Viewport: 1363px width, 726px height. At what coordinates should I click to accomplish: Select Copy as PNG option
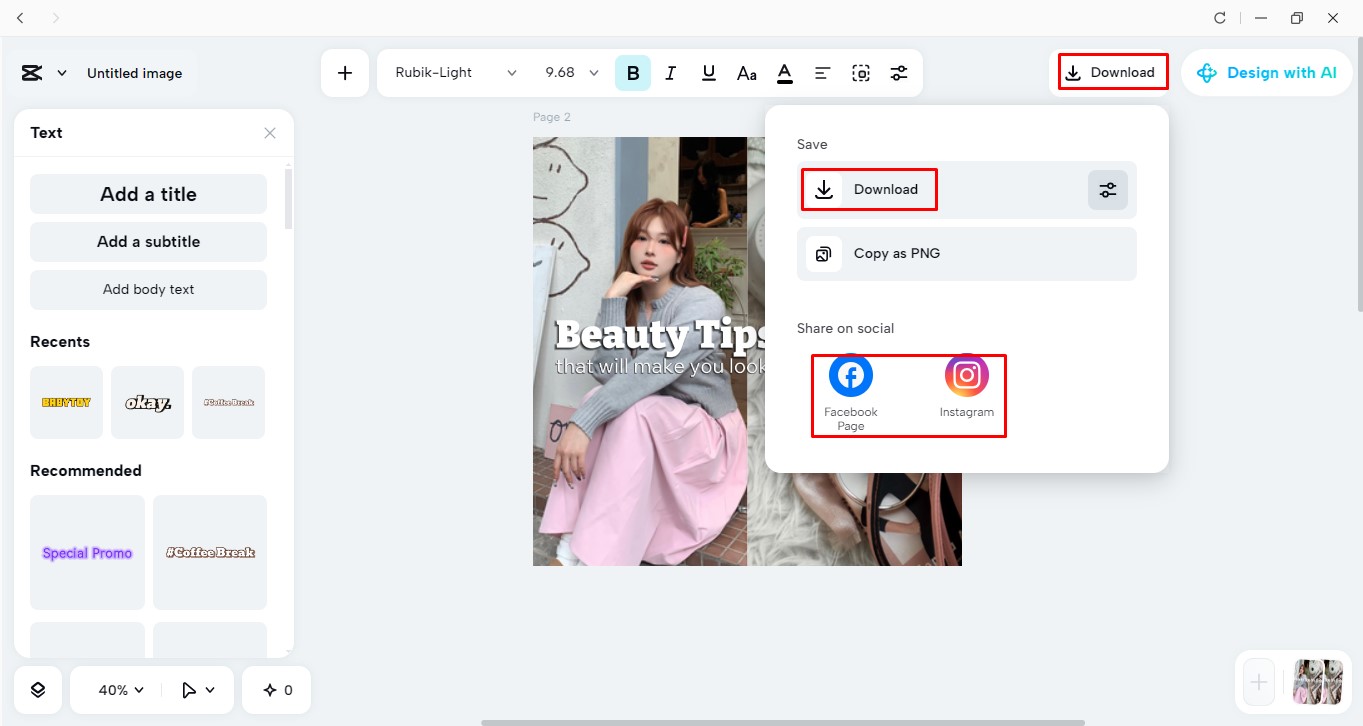click(x=966, y=254)
